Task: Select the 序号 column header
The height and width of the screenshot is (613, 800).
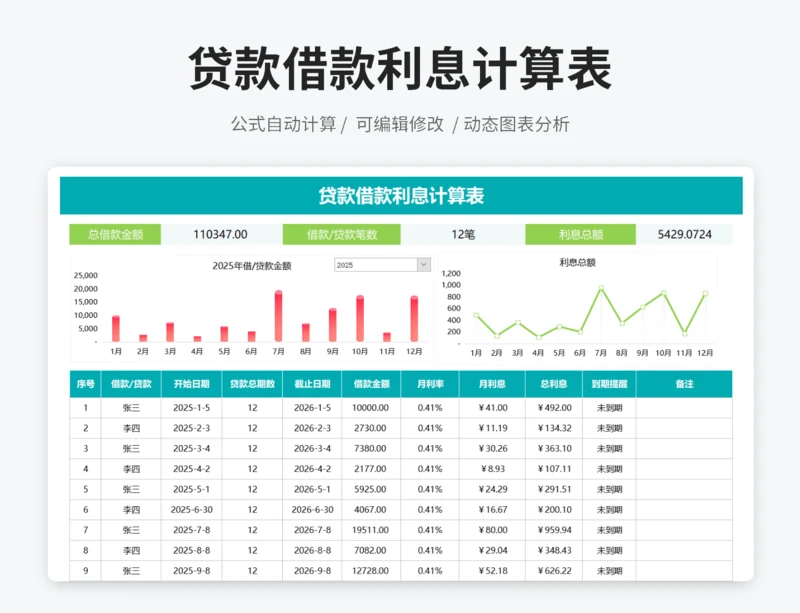Action: click(85, 384)
